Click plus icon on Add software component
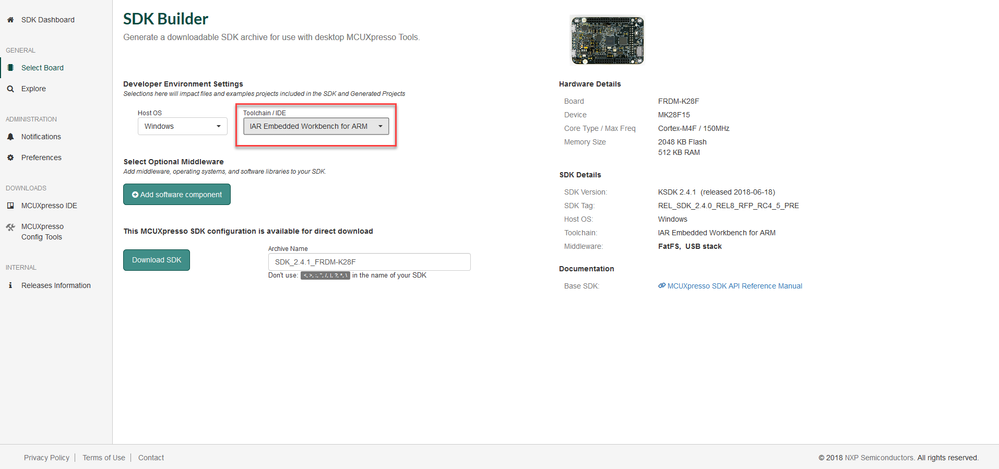999x469 pixels. tap(135, 194)
